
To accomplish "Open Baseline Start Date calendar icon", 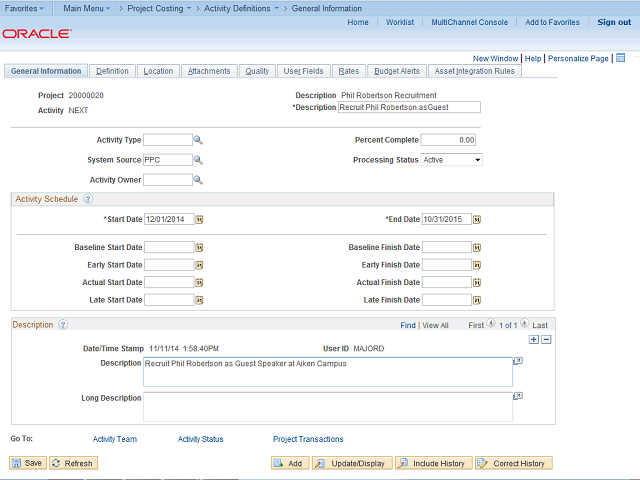I will pos(199,247).
